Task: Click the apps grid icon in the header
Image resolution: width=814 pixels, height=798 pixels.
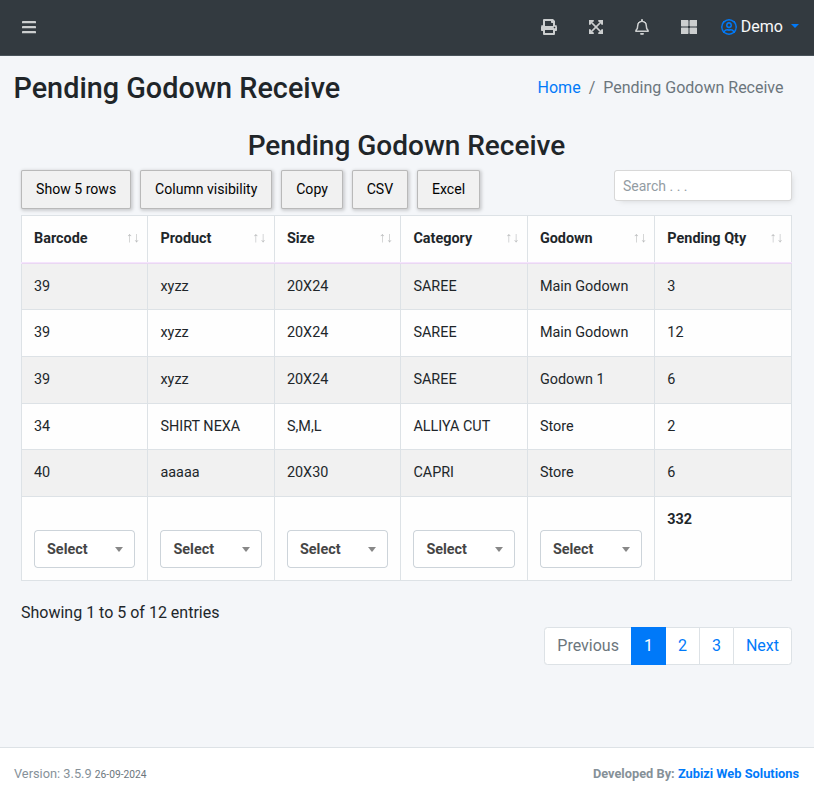Action: click(688, 27)
